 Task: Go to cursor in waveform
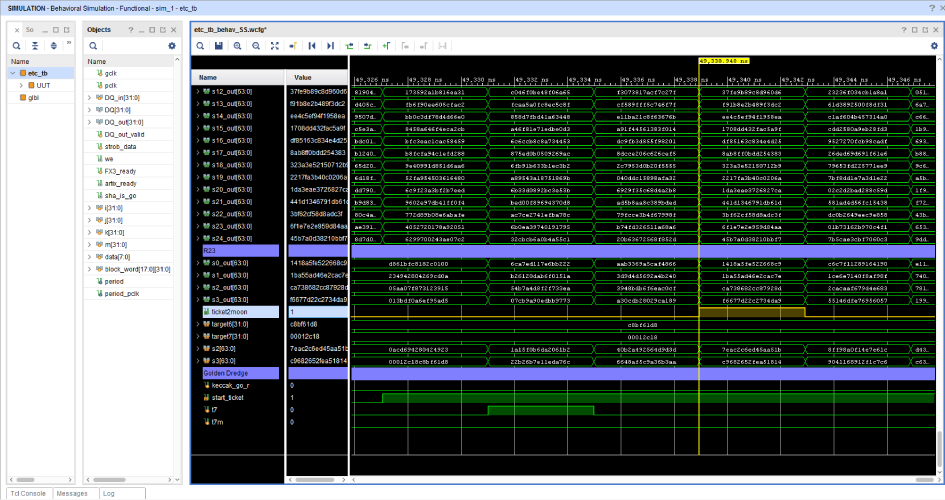pyautogui.click(x=293, y=46)
